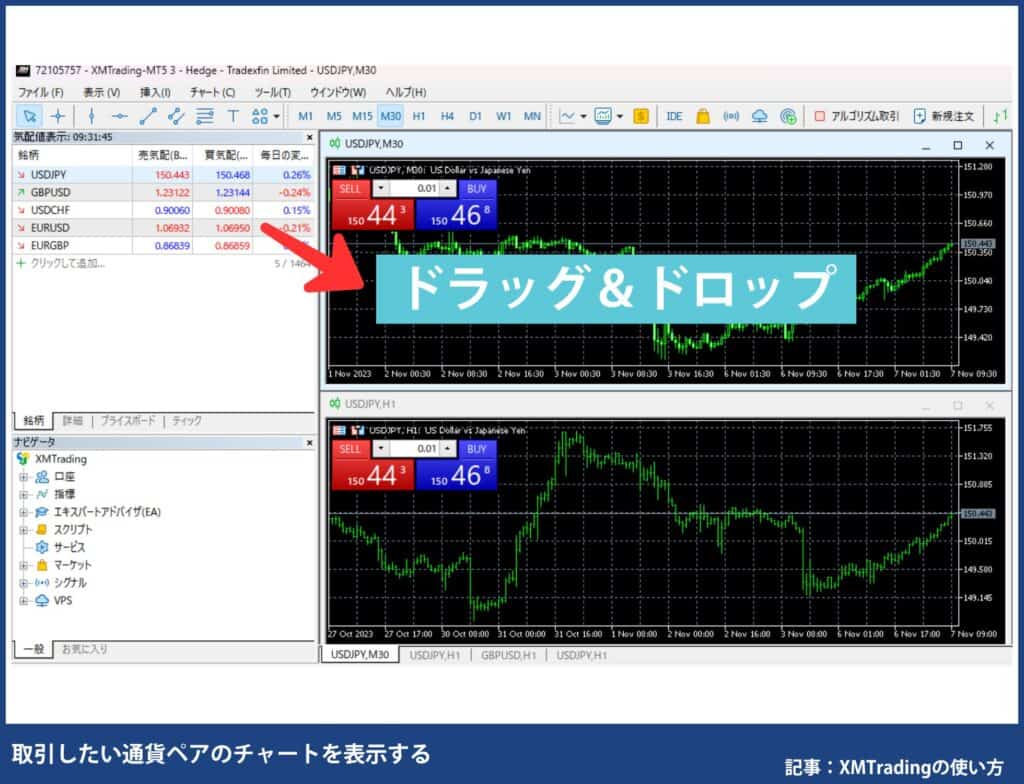Image resolution: width=1024 pixels, height=784 pixels.
Task: Select EURGBP row in Market Watch
Action: [x=163, y=245]
